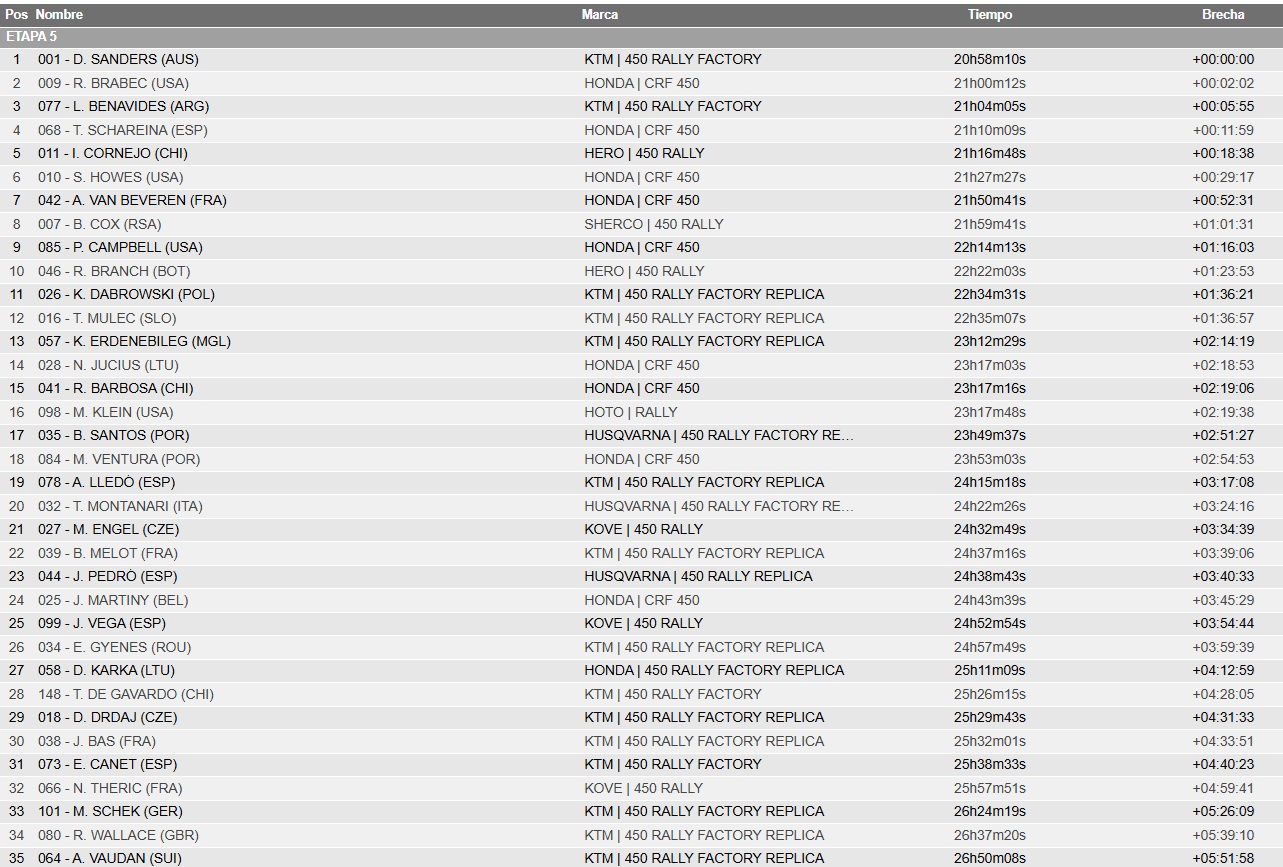Select rider 078 - A. LLEDÓ (ESP)
The height and width of the screenshot is (867, 1283).
click(x=107, y=482)
